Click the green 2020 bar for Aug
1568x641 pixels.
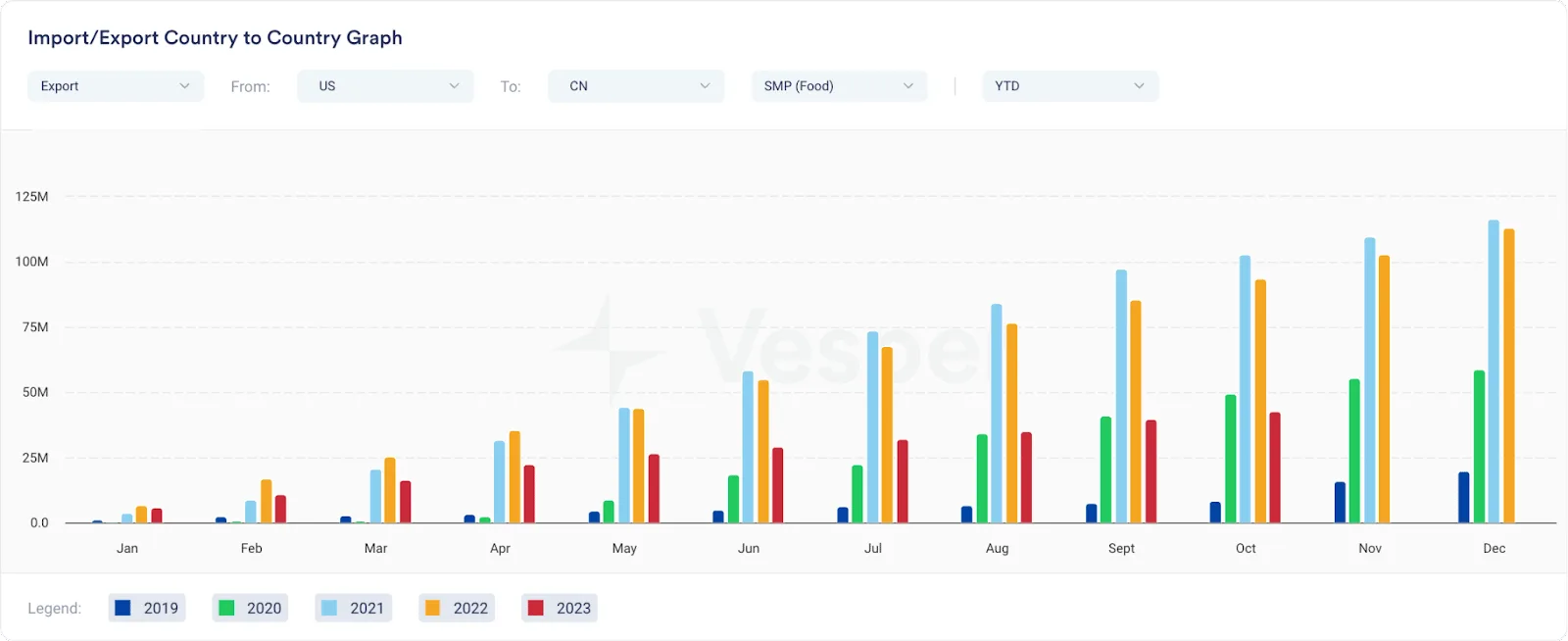coord(982,478)
